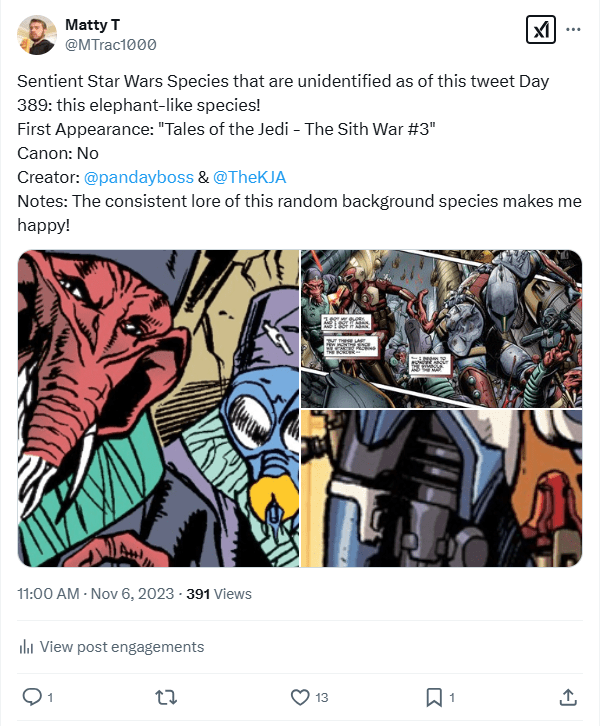The height and width of the screenshot is (726, 601).
Task: Open the @pandayboss mention link
Action: [x=138, y=177]
